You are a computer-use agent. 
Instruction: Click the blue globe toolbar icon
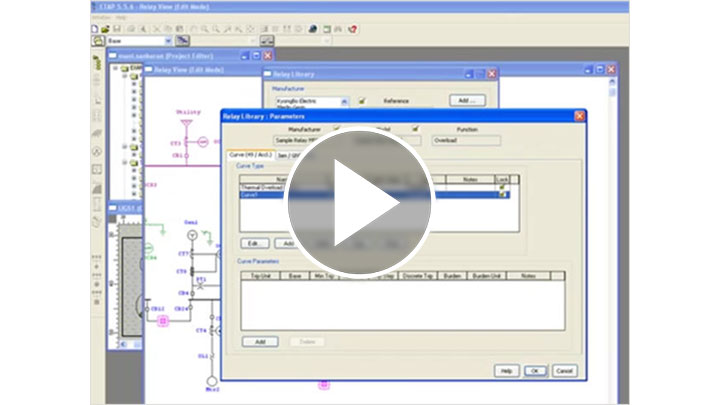pyautogui.click(x=313, y=29)
